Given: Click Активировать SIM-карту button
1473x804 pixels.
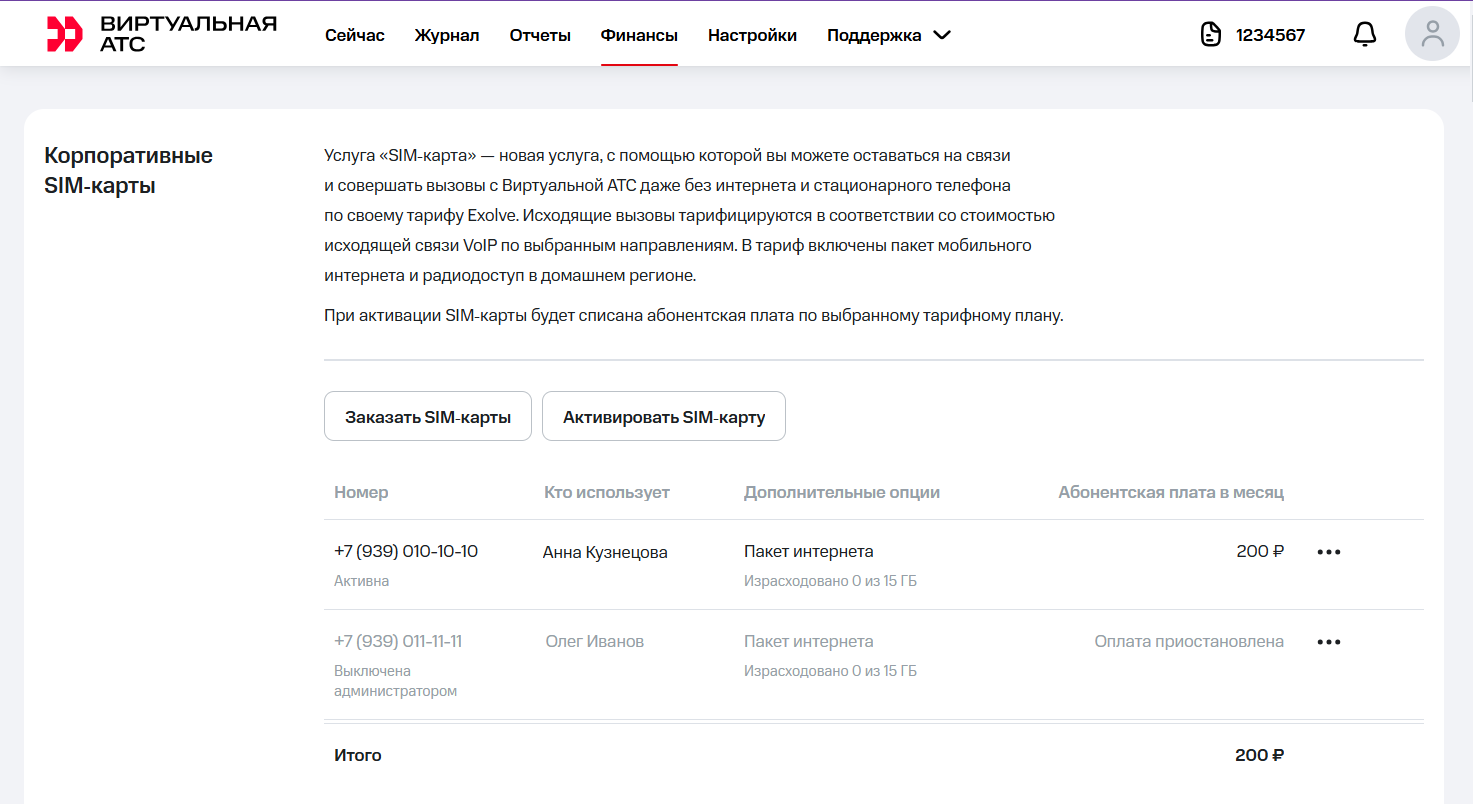Looking at the screenshot, I should tap(663, 417).
